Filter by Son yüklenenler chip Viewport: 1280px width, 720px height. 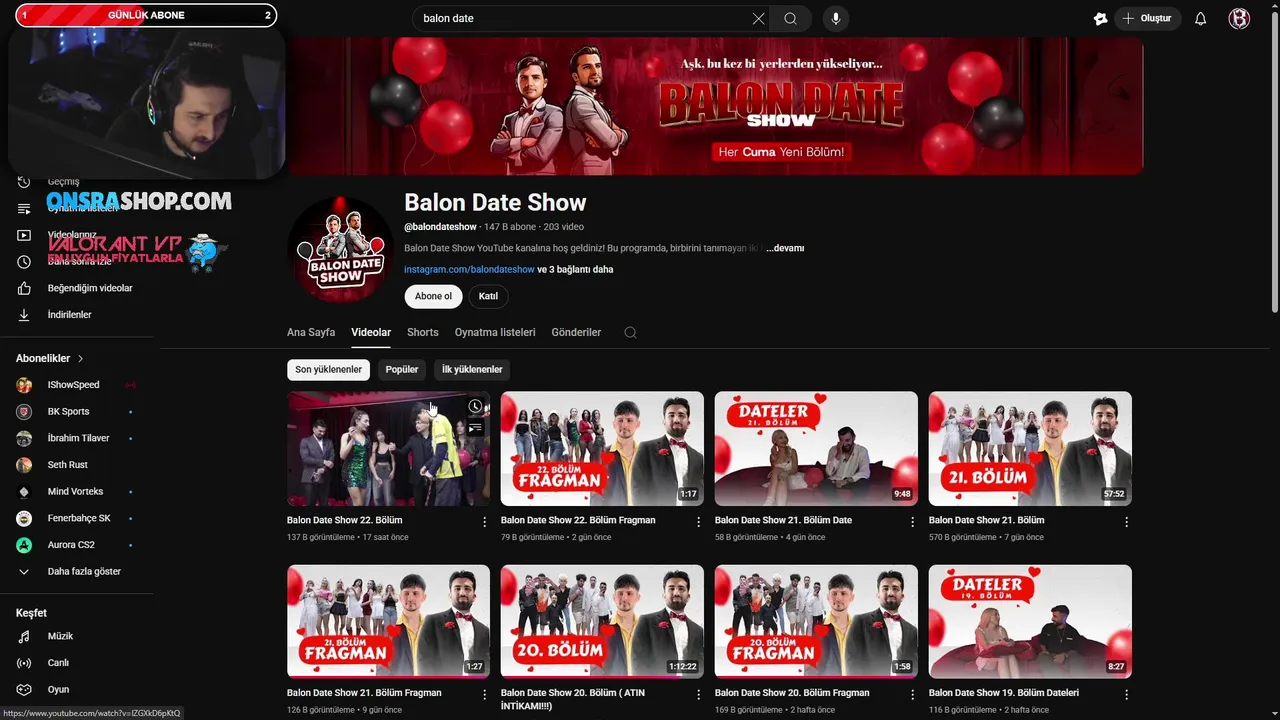tap(328, 370)
